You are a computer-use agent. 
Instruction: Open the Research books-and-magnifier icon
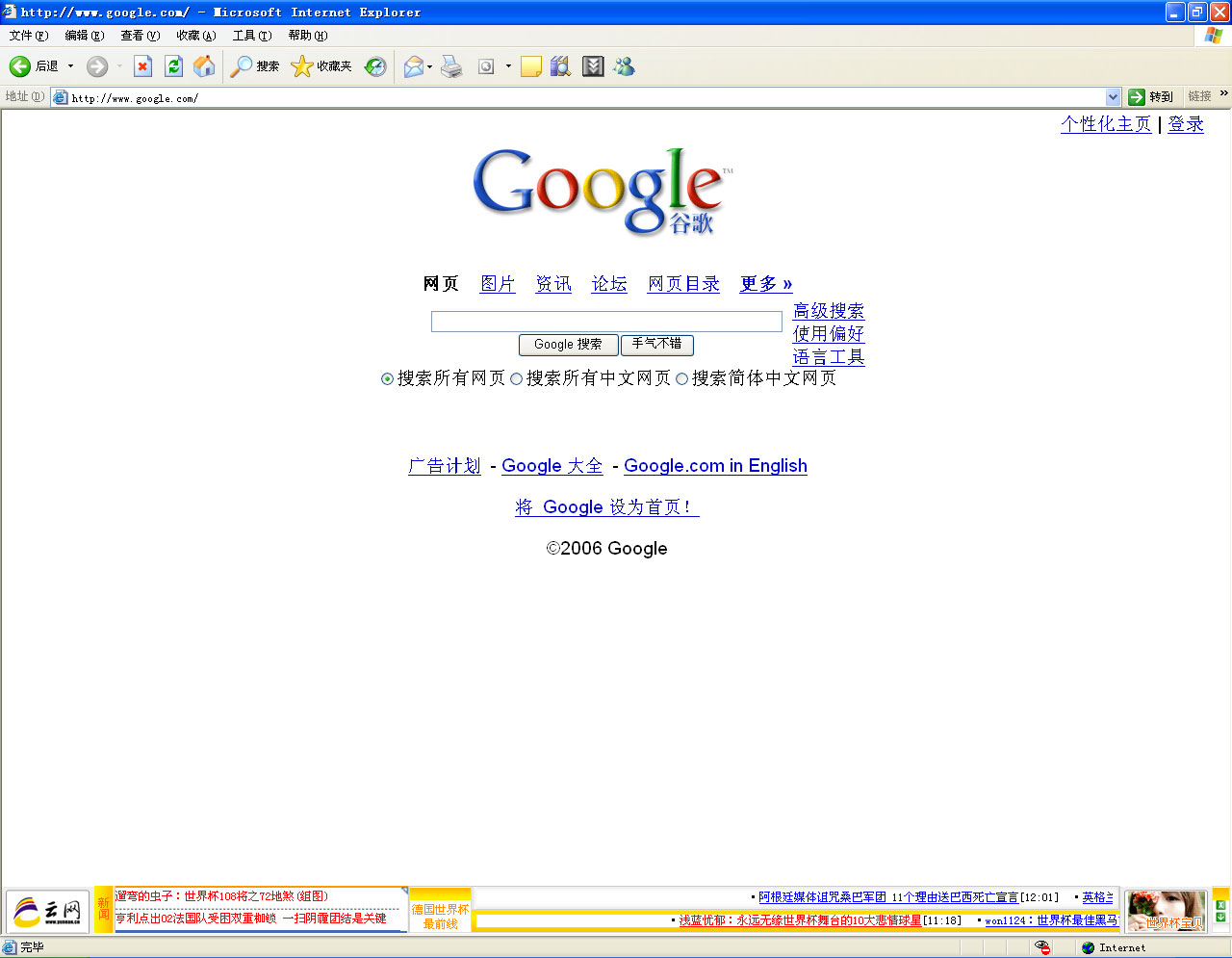[x=560, y=66]
